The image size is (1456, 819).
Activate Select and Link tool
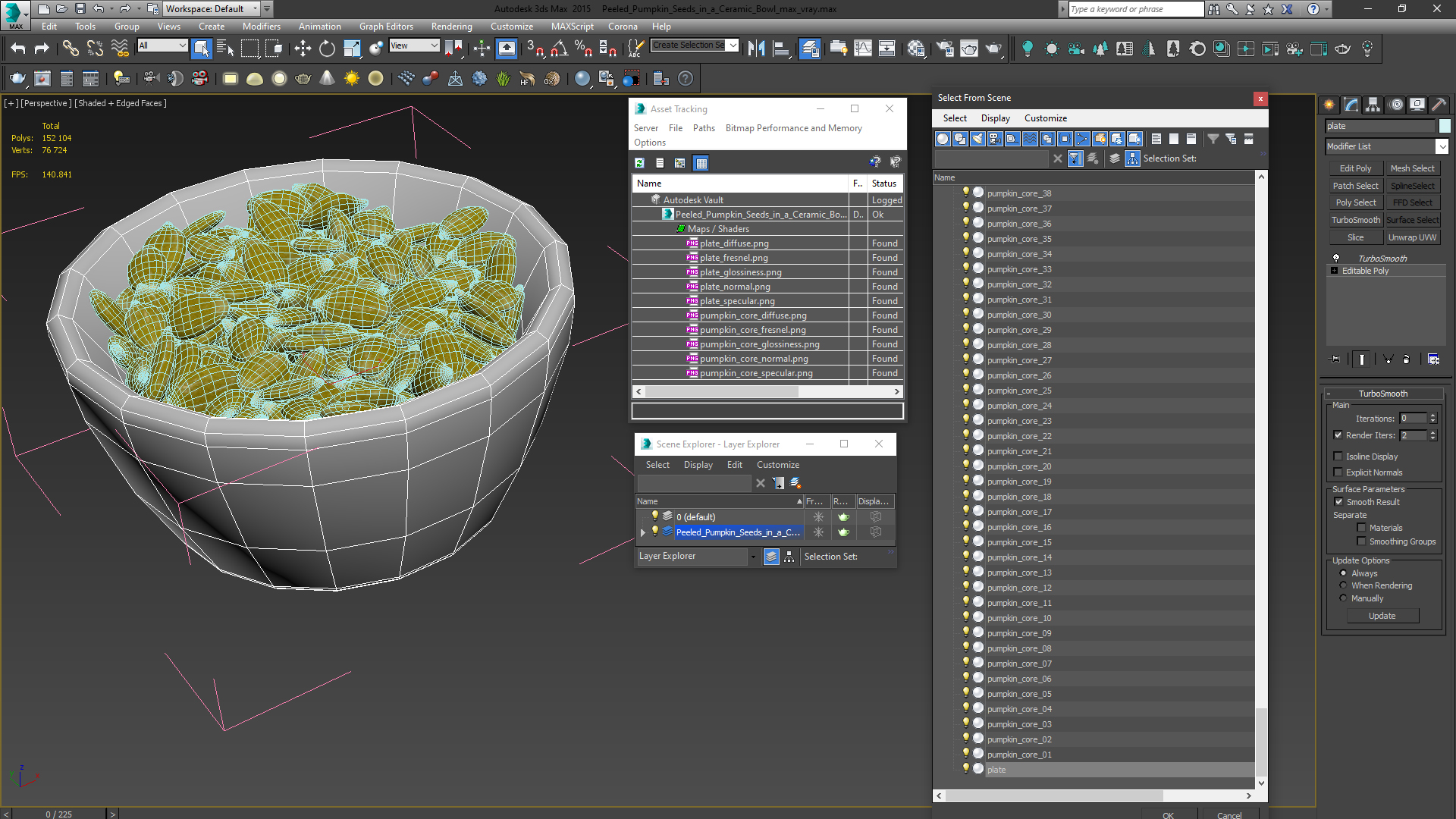pos(71,49)
